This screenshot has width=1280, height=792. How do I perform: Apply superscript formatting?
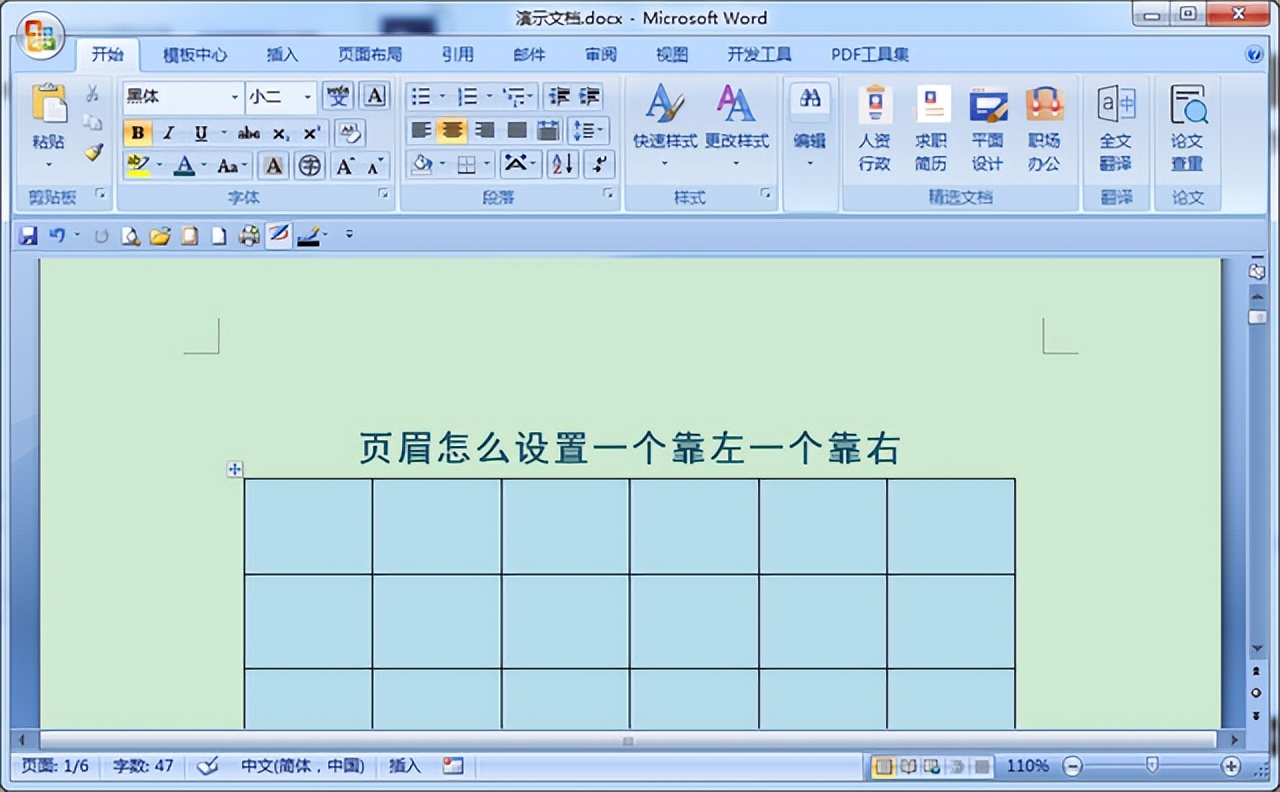(x=312, y=132)
